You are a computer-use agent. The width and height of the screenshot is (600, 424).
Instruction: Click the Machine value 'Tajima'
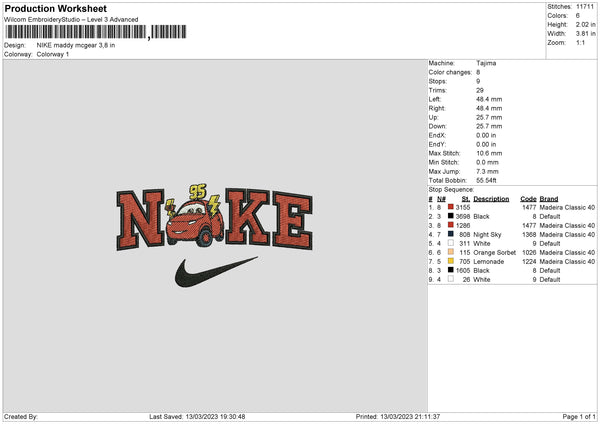(486, 63)
